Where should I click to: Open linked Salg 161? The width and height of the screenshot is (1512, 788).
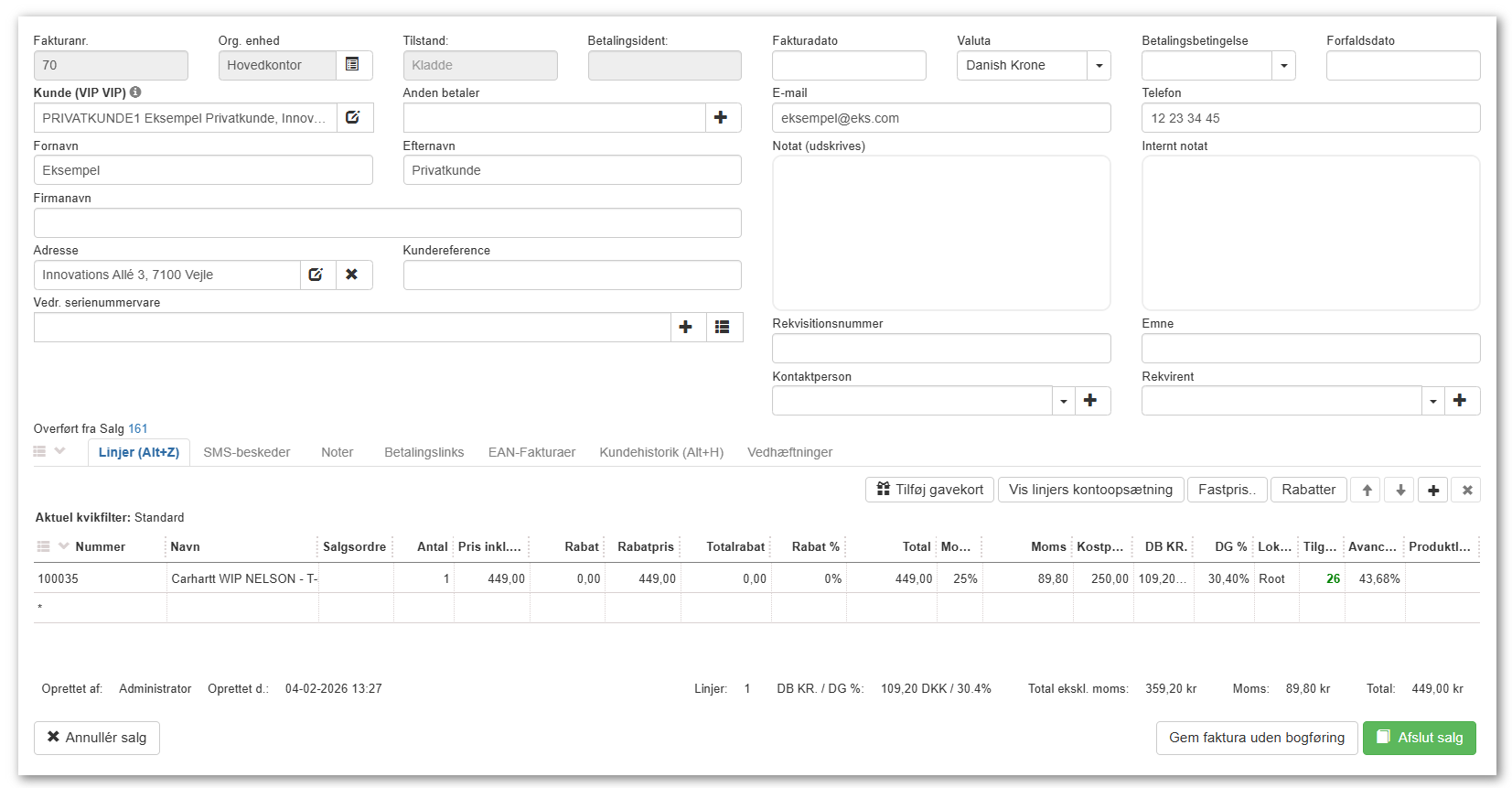(138, 428)
